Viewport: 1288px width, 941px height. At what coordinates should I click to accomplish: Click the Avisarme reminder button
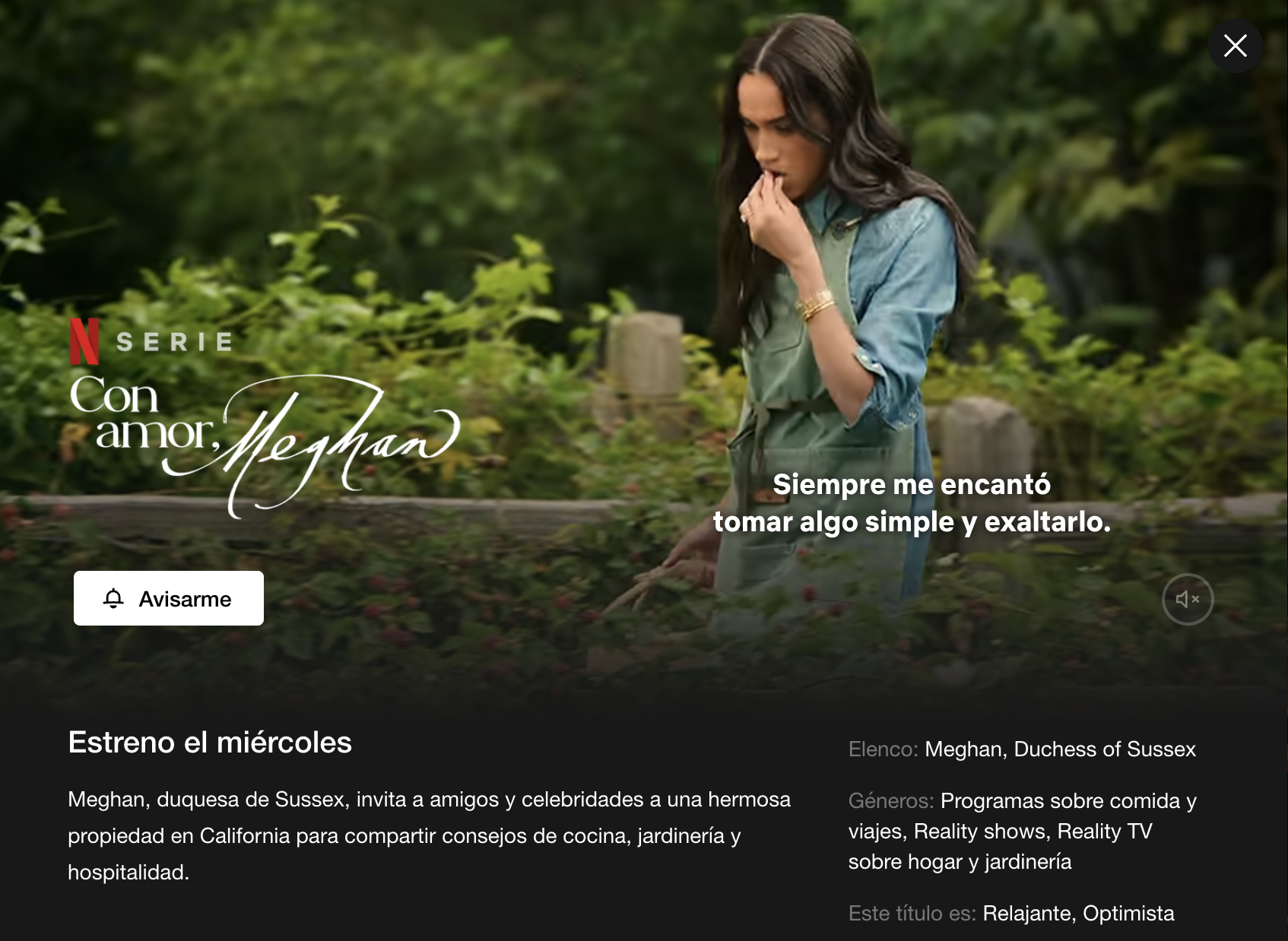tap(169, 598)
